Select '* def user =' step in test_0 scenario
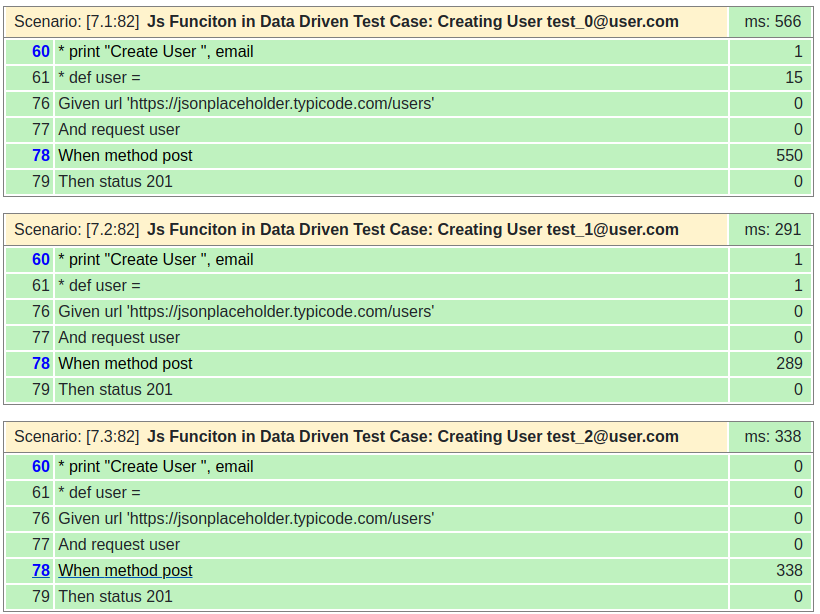This screenshot has width=820, height=614. pyautogui.click(x=99, y=78)
